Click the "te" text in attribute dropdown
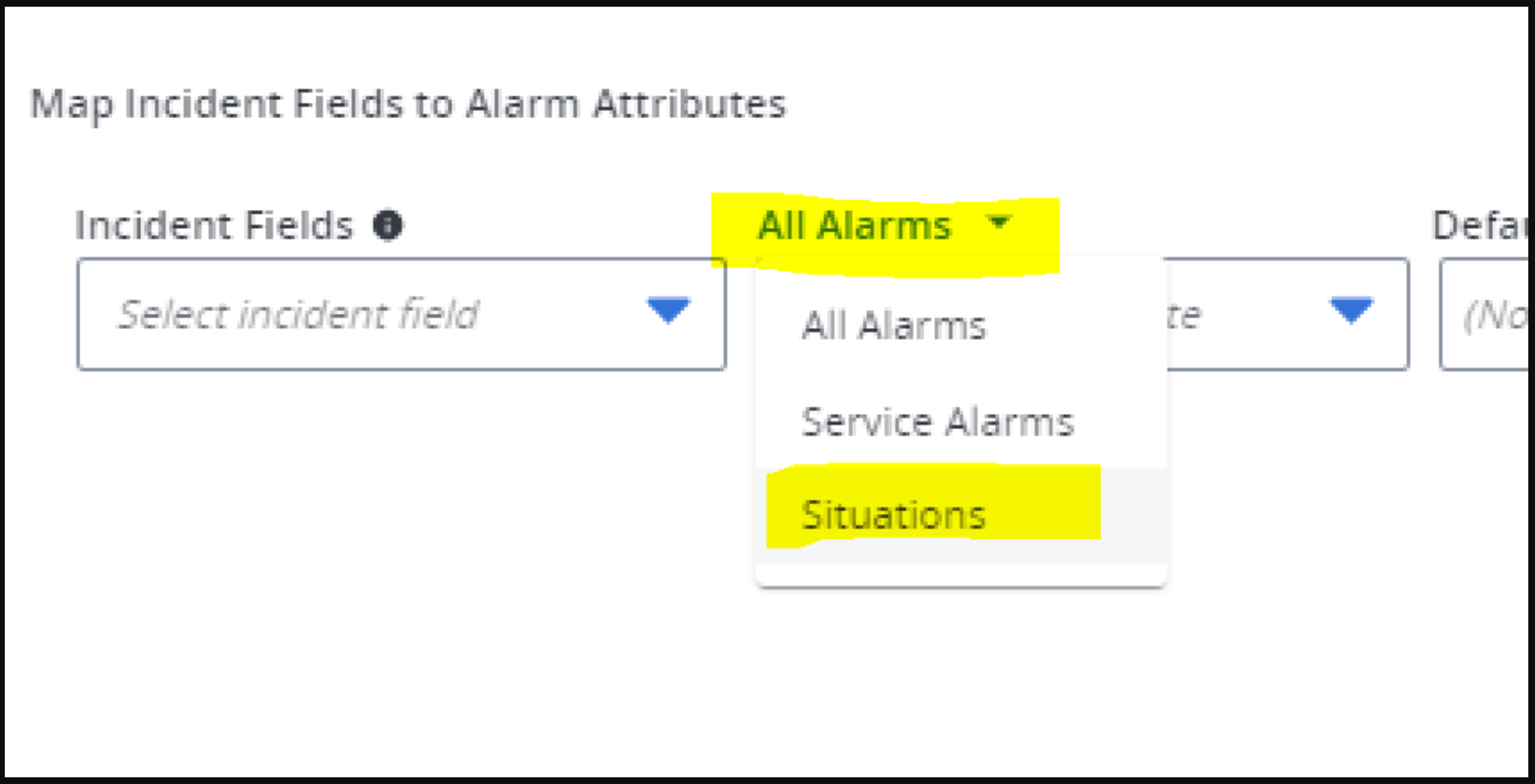1535x784 pixels. pyautogui.click(x=1184, y=316)
